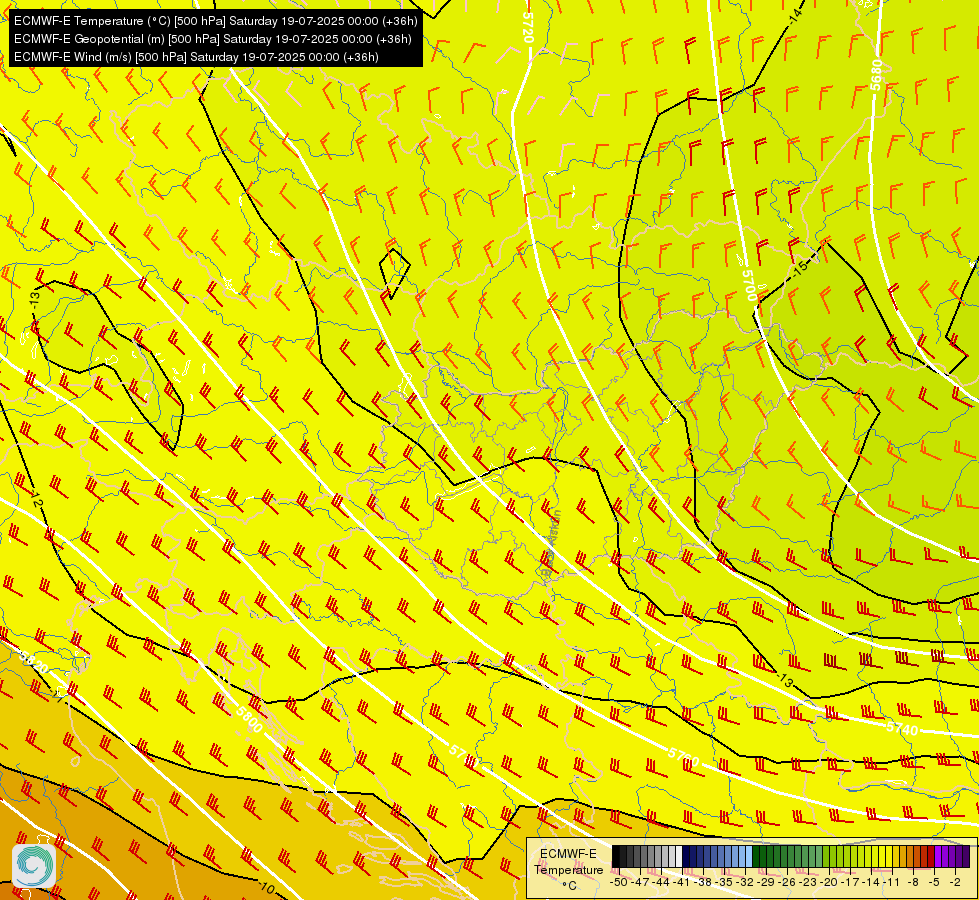Click the -14 isotherm label on the map

point(795,17)
